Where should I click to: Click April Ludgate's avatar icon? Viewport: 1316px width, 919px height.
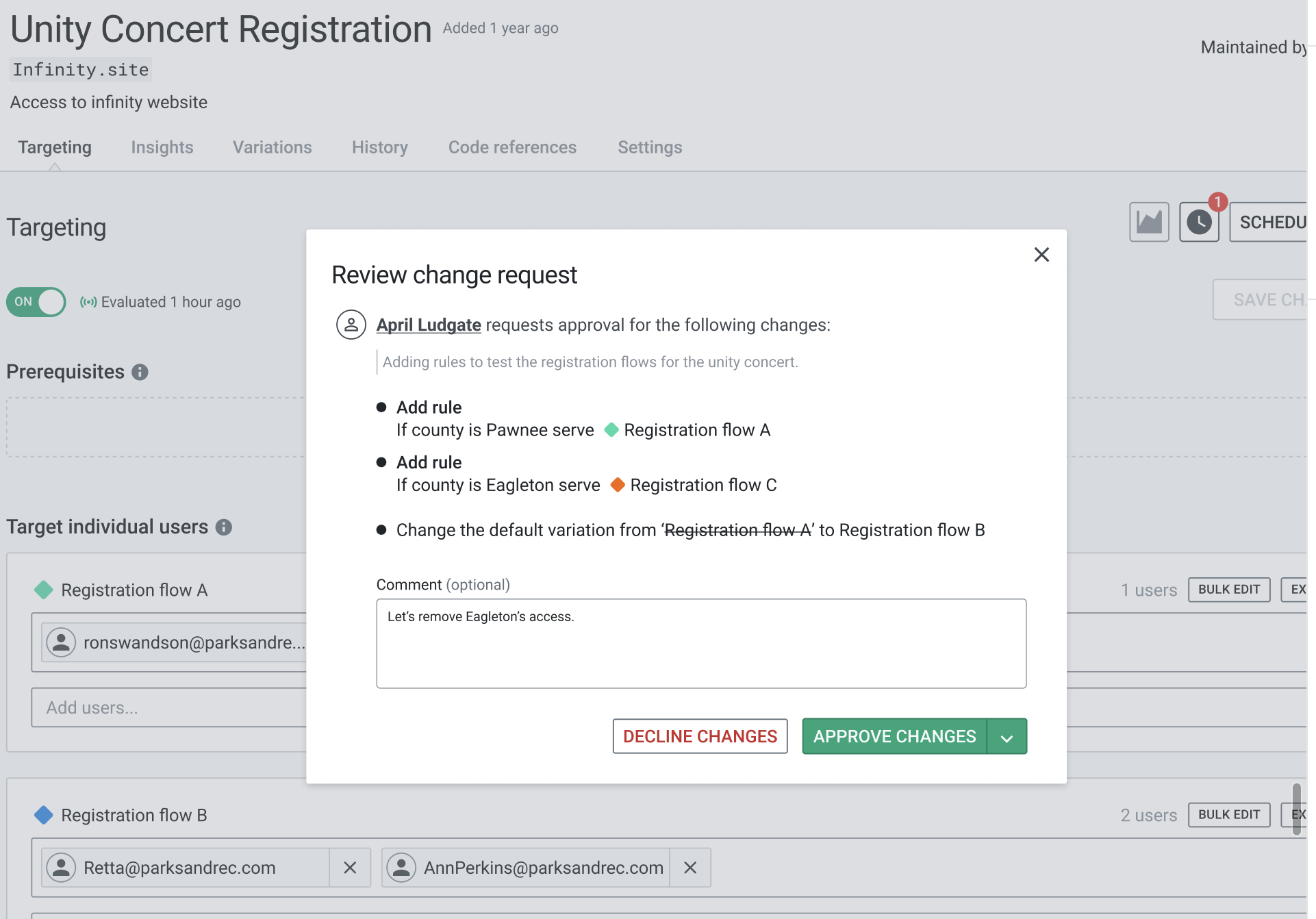tap(351, 325)
